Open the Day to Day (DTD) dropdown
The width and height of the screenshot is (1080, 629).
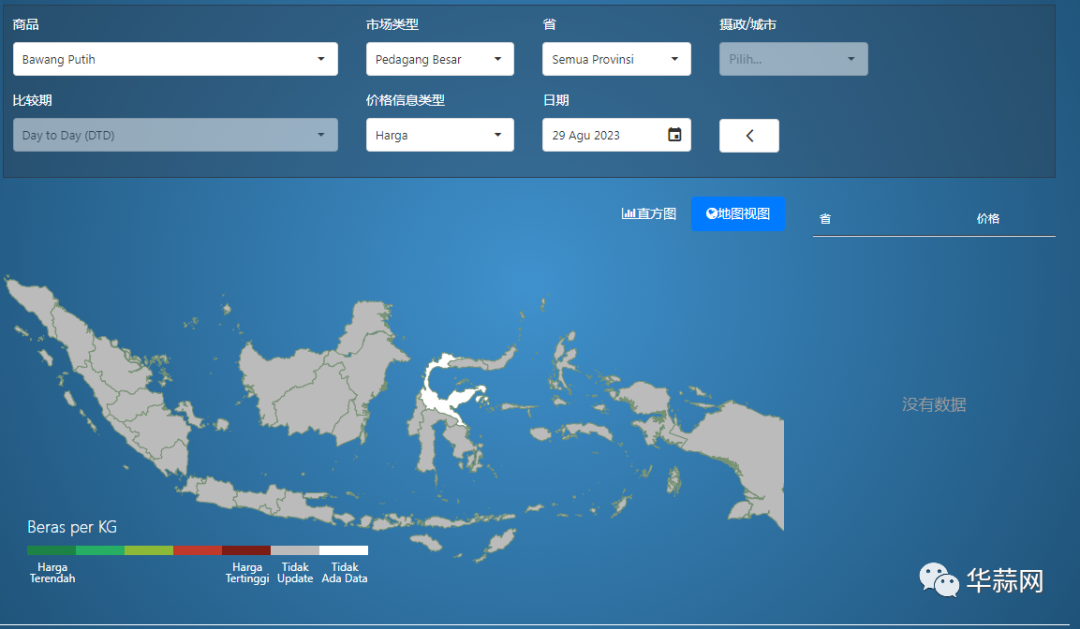[175, 135]
